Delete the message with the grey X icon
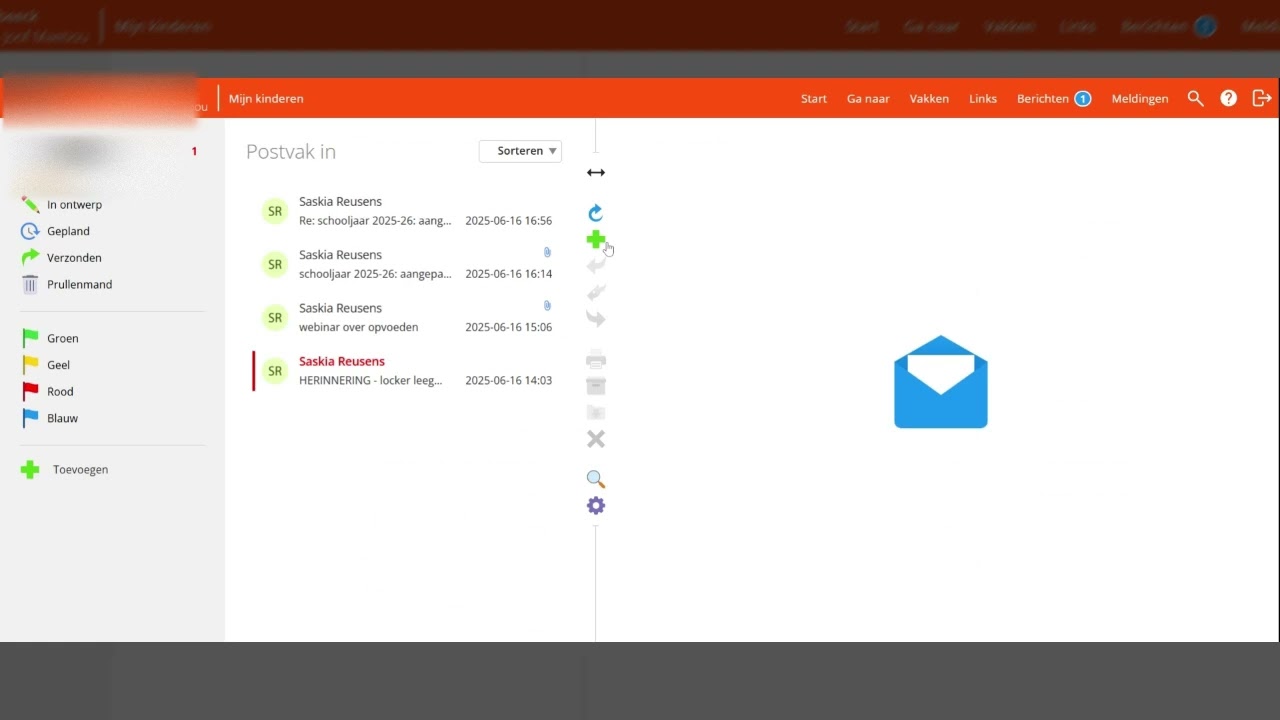 click(596, 439)
